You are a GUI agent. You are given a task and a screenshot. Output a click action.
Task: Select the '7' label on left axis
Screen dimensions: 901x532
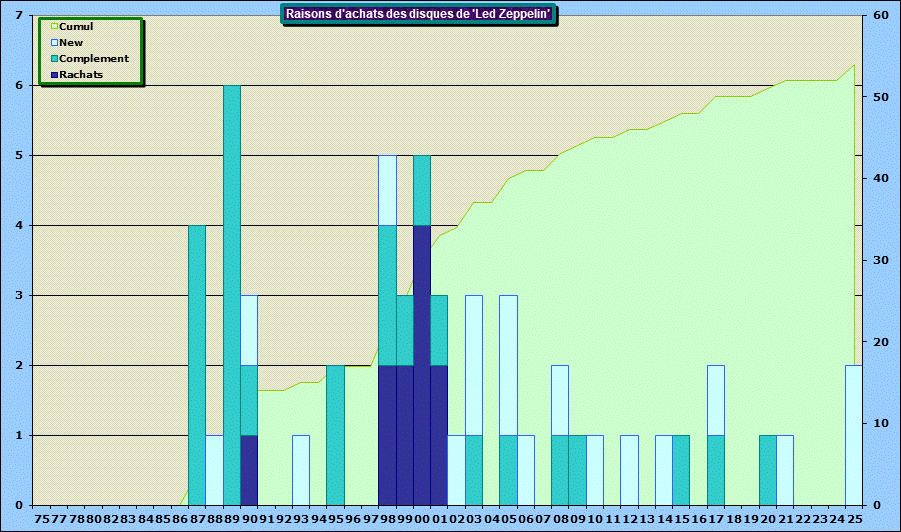[x=19, y=15]
